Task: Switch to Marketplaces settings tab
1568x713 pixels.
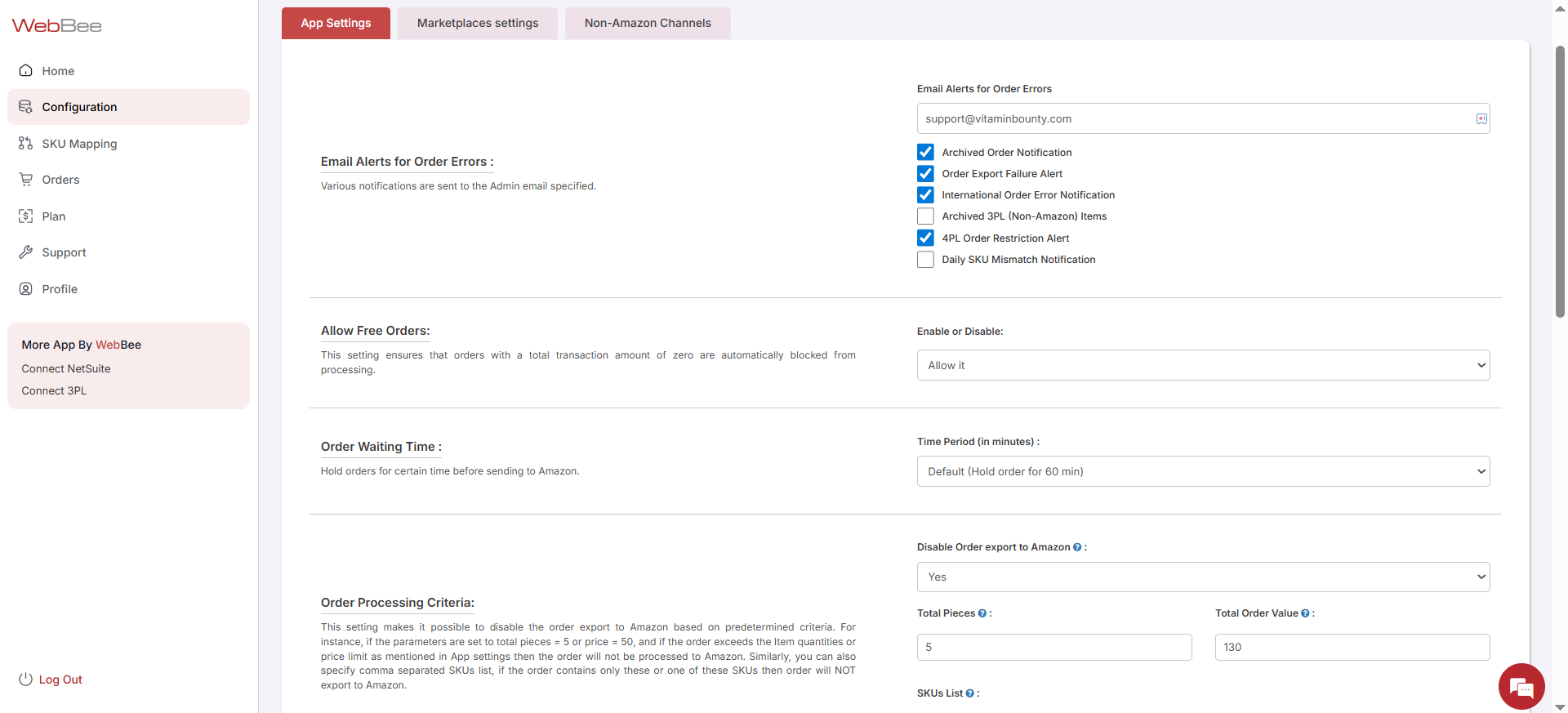Action: coord(478,23)
